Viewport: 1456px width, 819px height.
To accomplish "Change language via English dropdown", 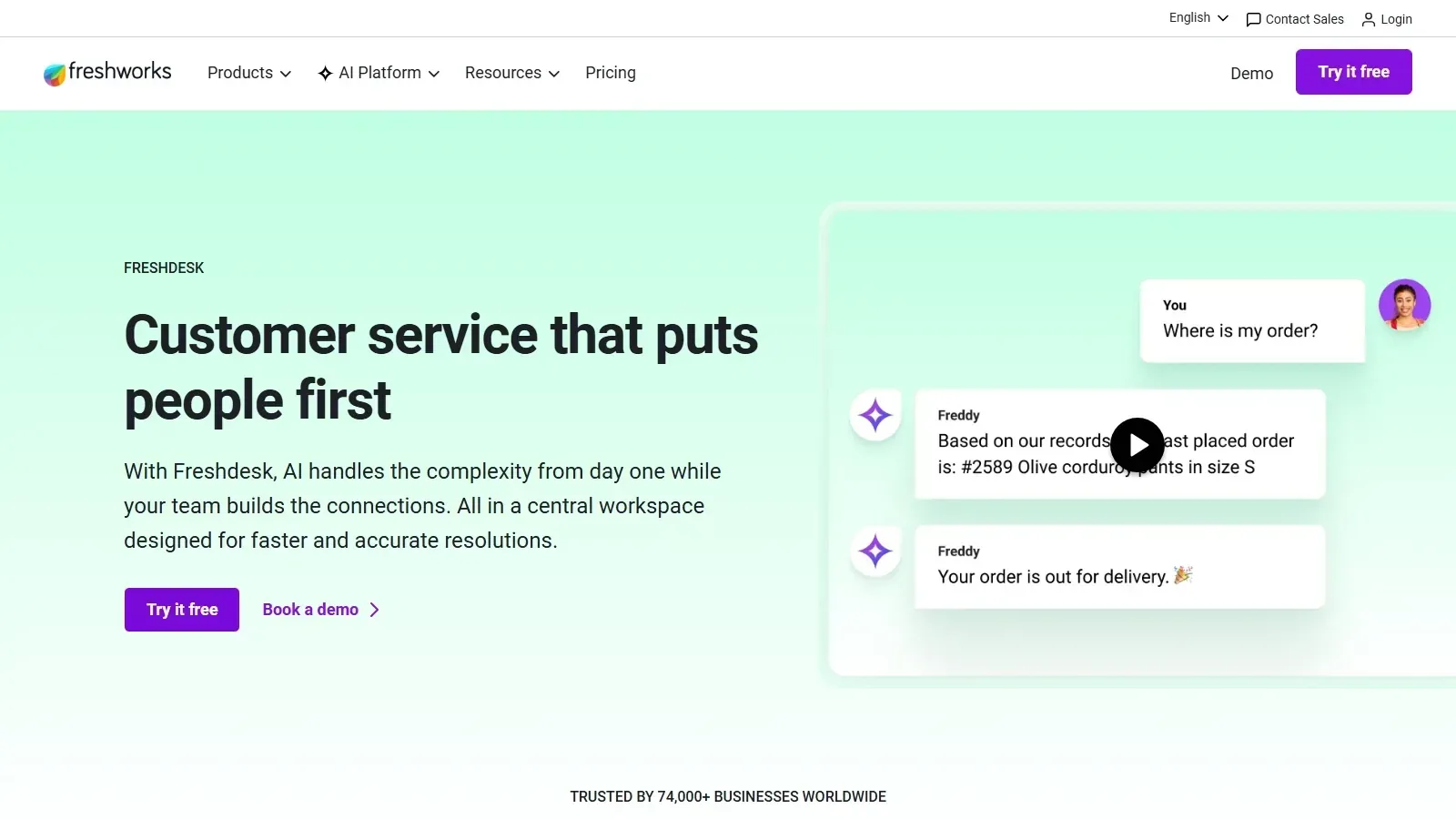I will pos(1198,18).
